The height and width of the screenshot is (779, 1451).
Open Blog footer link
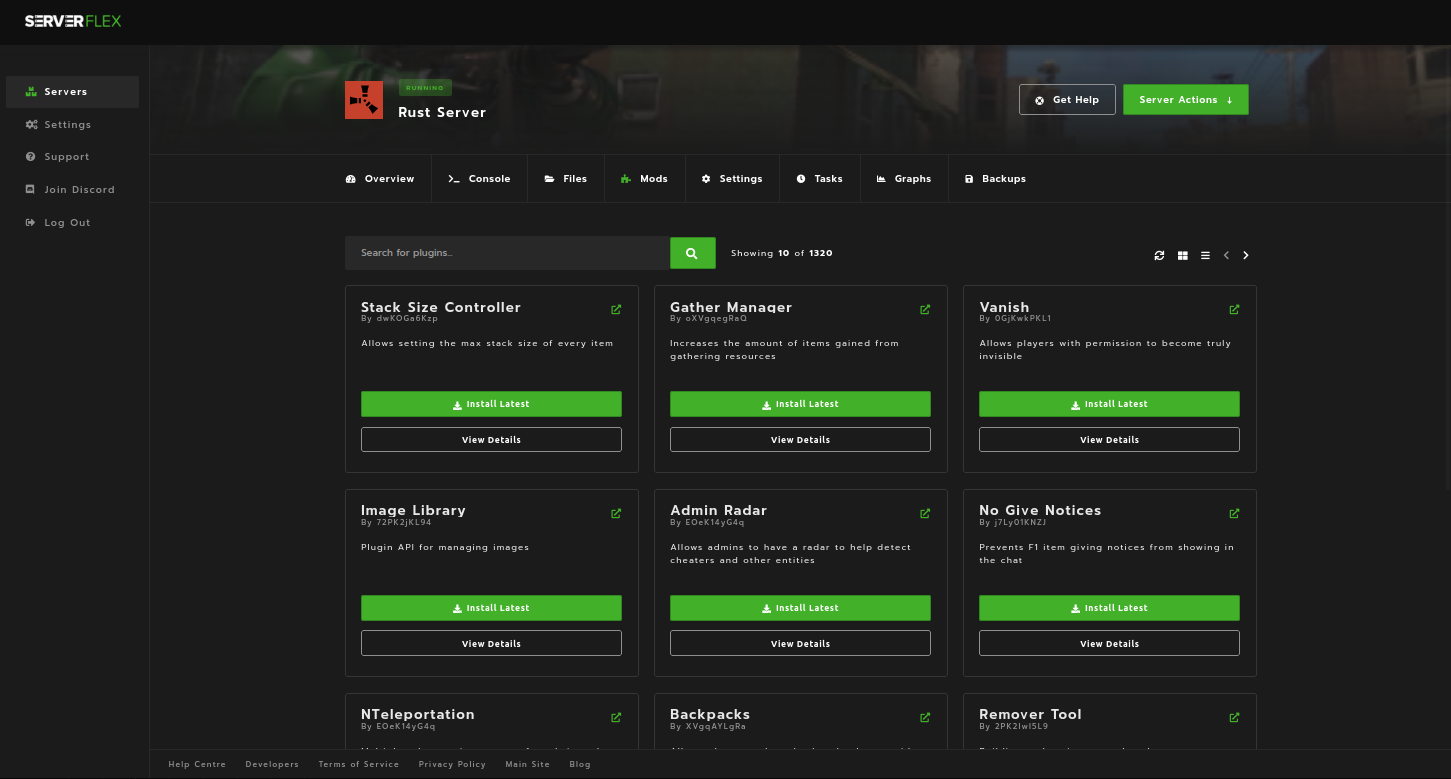tap(580, 765)
